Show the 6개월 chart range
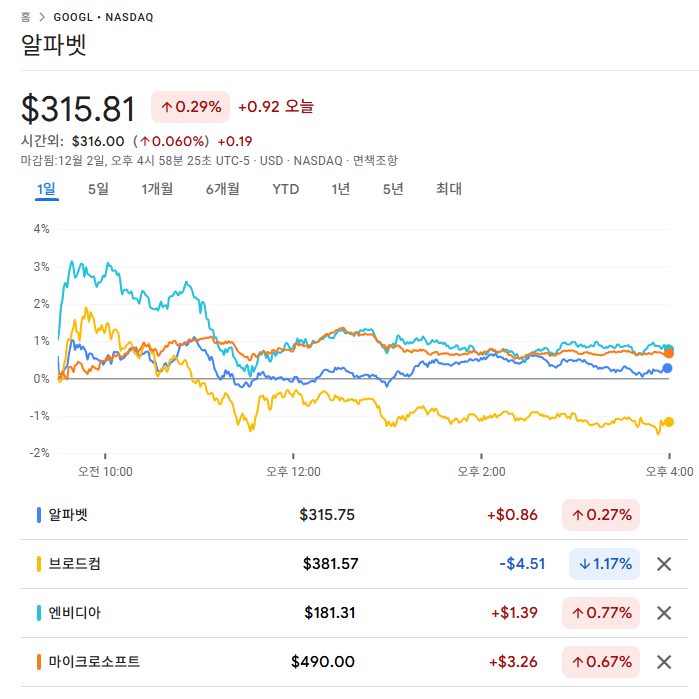 pos(223,189)
